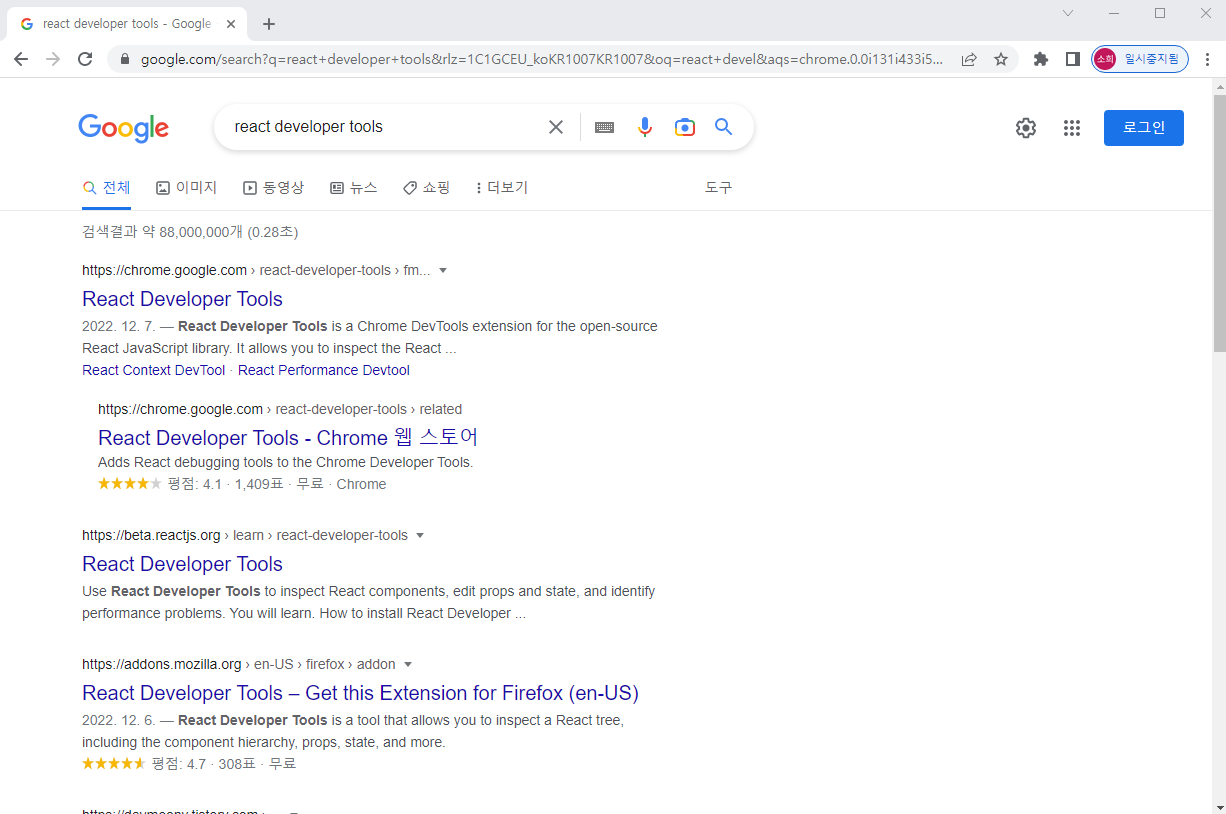Switch to the 이미지 tab

[x=187, y=188]
